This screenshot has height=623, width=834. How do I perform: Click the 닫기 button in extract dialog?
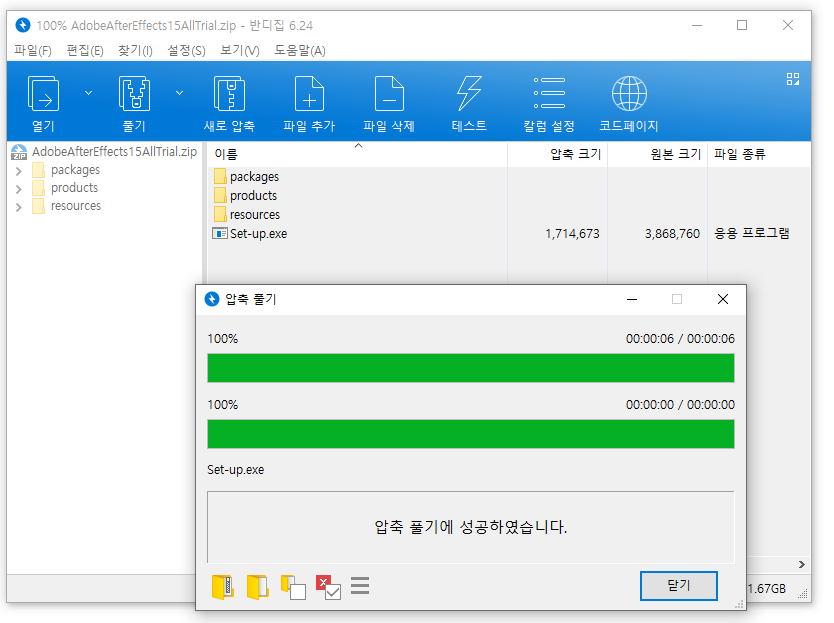coord(679,586)
